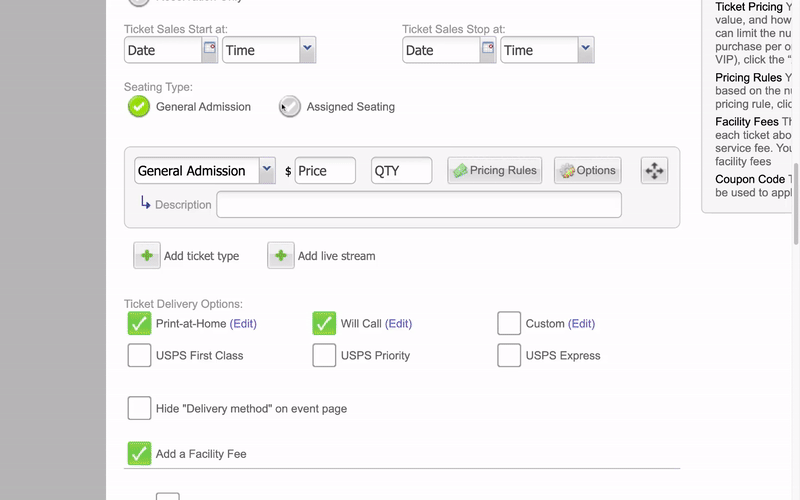This screenshot has width=800, height=500.
Task: Uncheck the Will Call delivery option
Action: pos(324,323)
